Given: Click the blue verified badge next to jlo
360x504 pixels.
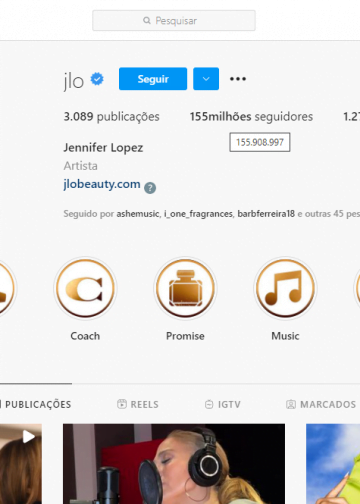Looking at the screenshot, I should pos(97,79).
